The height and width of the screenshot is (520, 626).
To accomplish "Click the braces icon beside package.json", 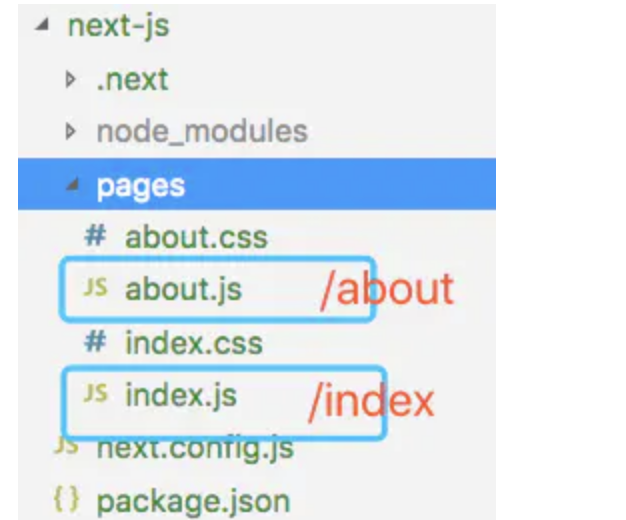I will point(66,499).
